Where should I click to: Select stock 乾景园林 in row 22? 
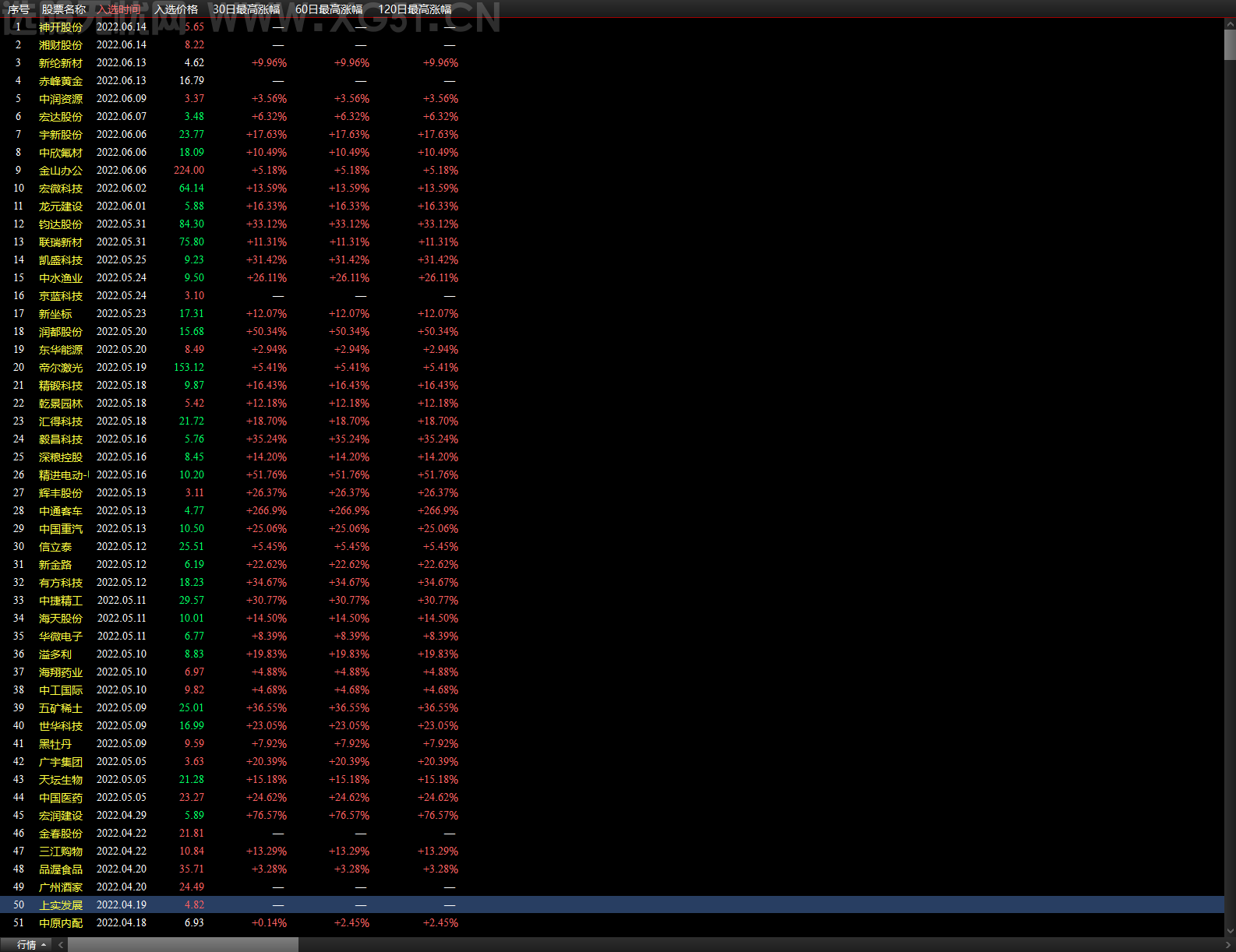point(61,404)
